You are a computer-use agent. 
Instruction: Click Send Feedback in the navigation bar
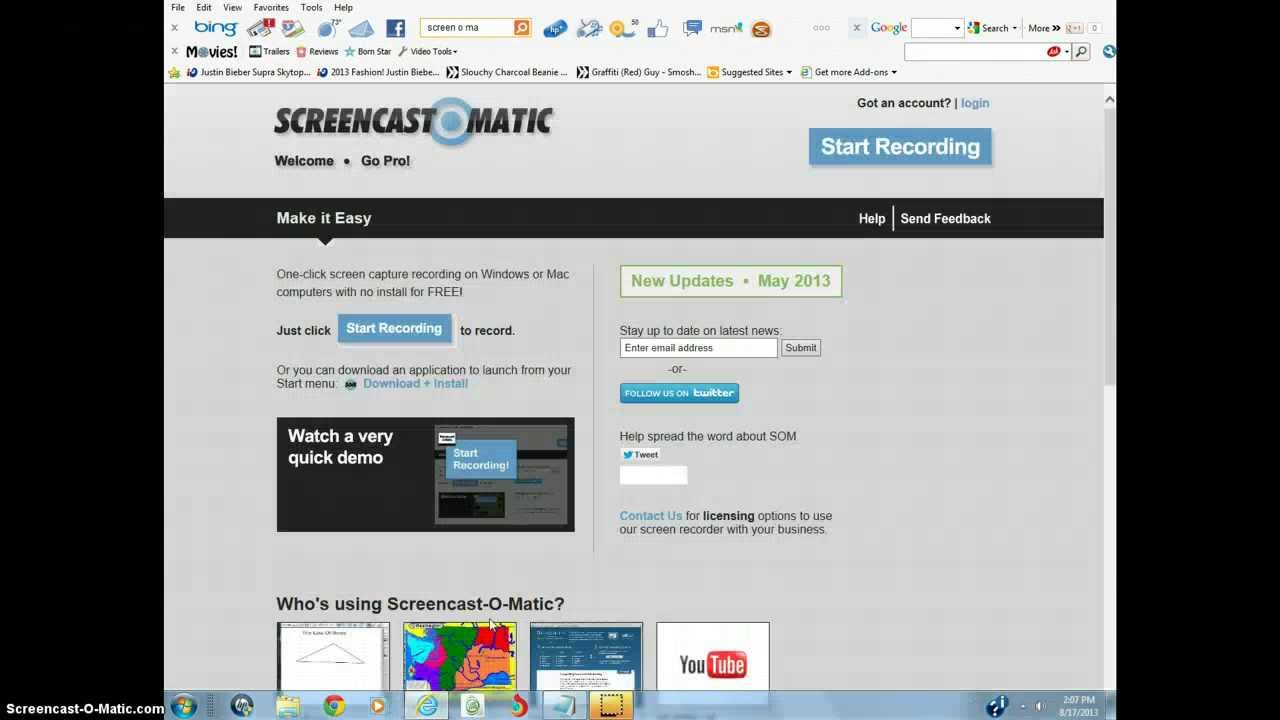click(x=945, y=218)
